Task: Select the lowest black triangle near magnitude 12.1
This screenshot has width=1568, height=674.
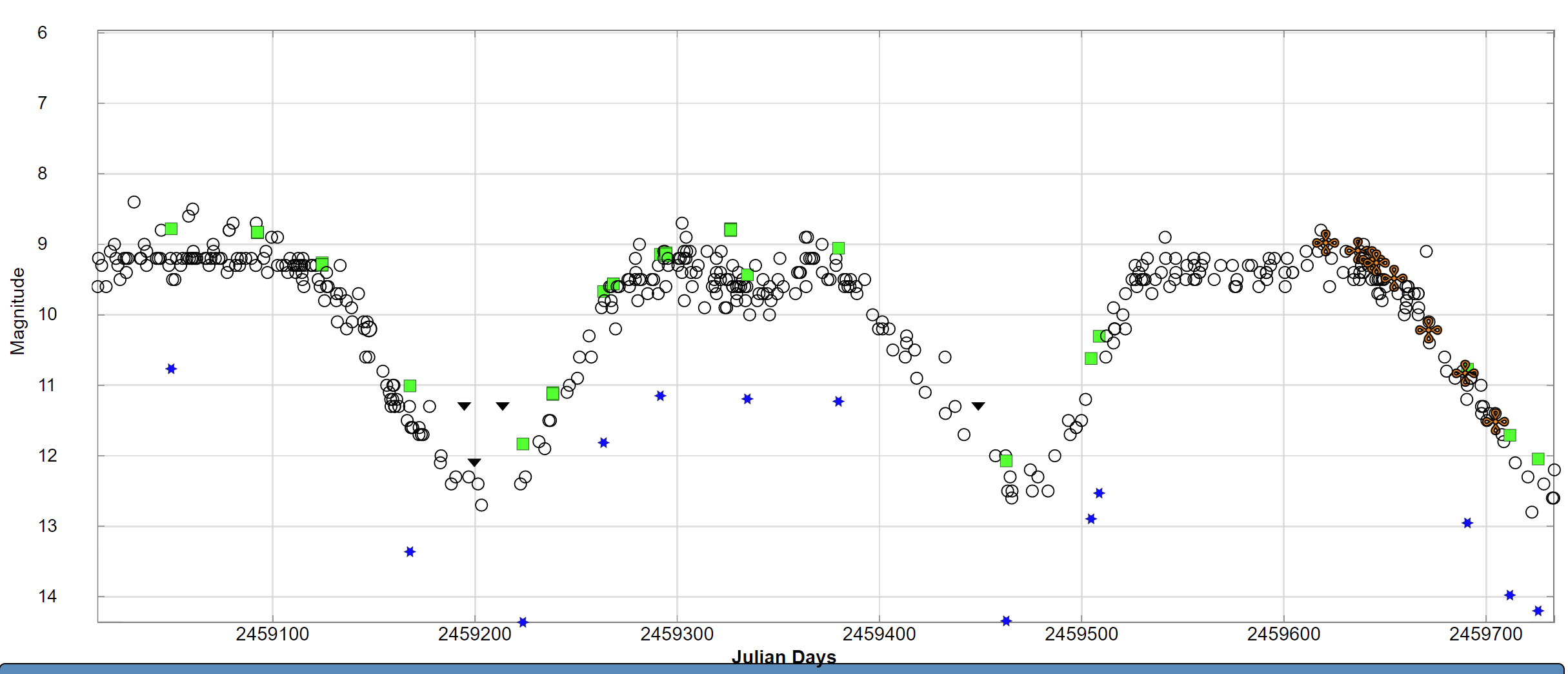Action: coord(474,462)
